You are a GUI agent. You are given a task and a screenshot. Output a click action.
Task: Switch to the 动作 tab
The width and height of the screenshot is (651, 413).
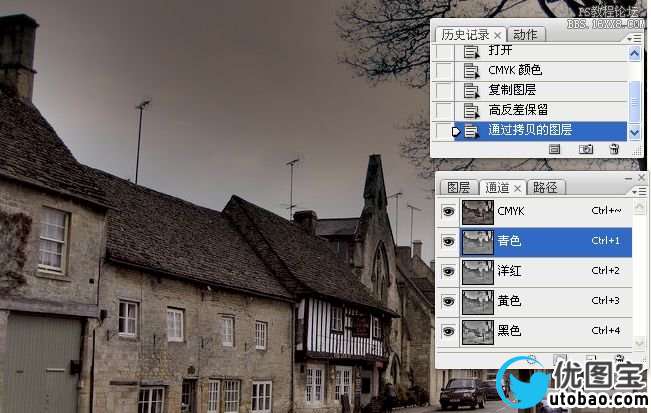(x=525, y=35)
